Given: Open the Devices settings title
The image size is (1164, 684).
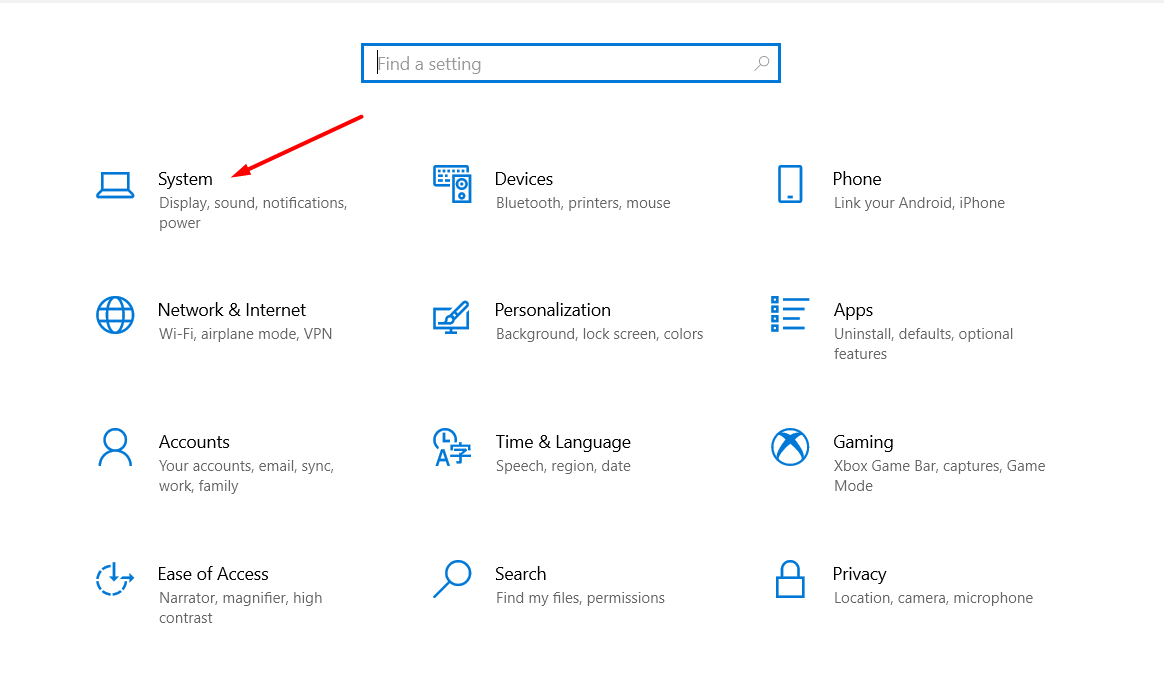Looking at the screenshot, I should 523,179.
